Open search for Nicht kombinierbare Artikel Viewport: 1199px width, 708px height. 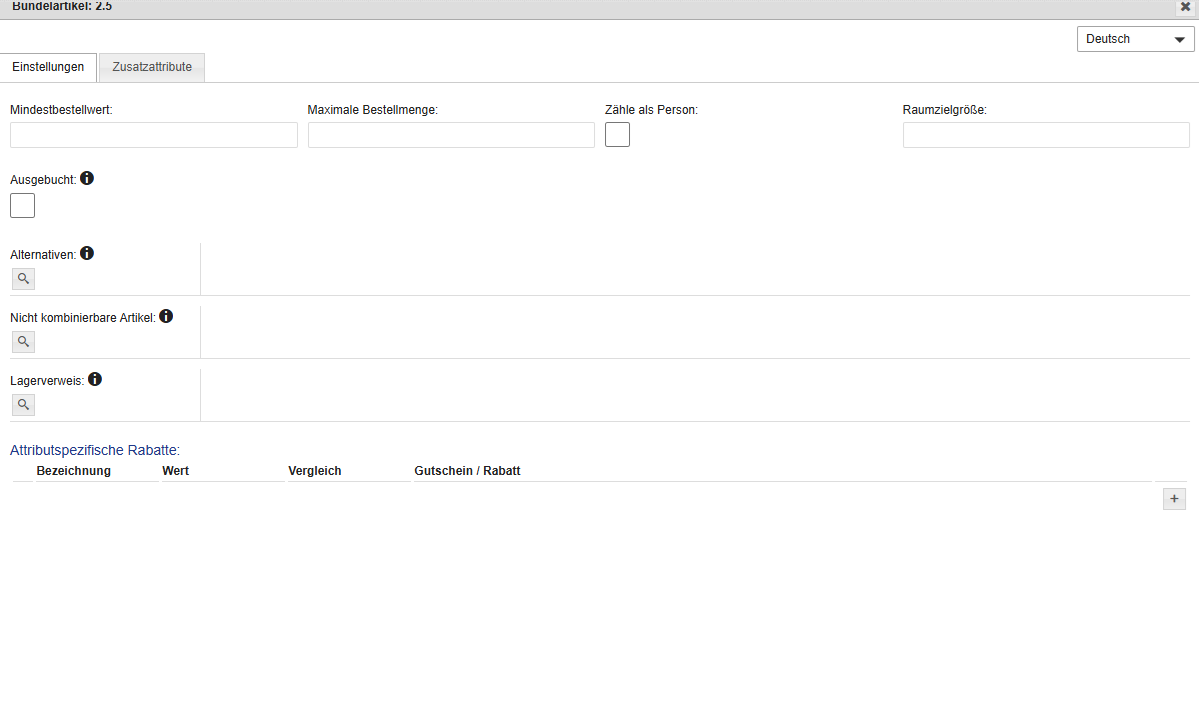pyautogui.click(x=22, y=342)
